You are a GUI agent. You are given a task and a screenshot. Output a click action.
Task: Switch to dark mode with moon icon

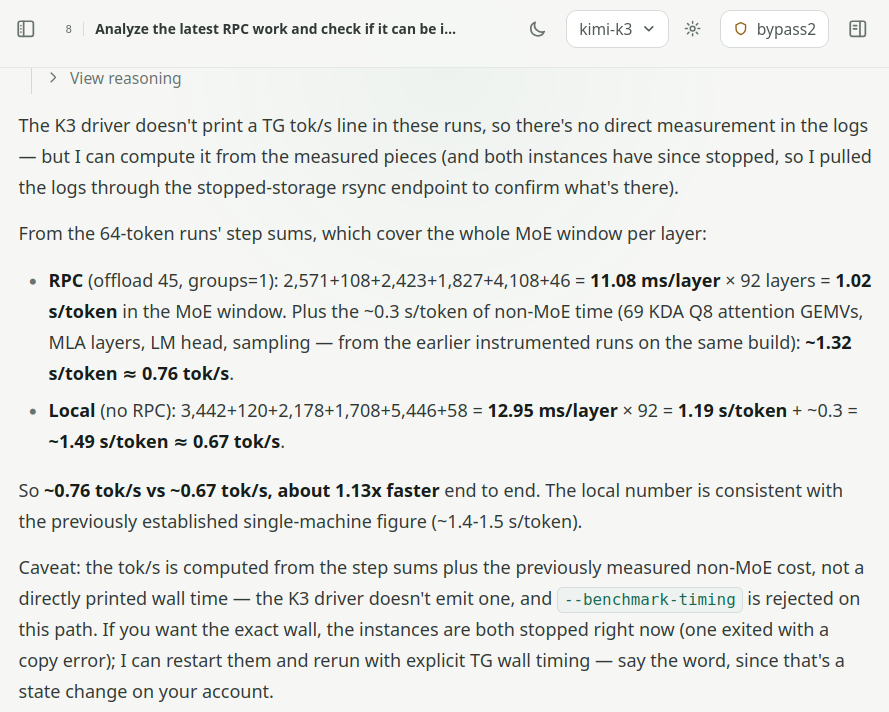537,29
